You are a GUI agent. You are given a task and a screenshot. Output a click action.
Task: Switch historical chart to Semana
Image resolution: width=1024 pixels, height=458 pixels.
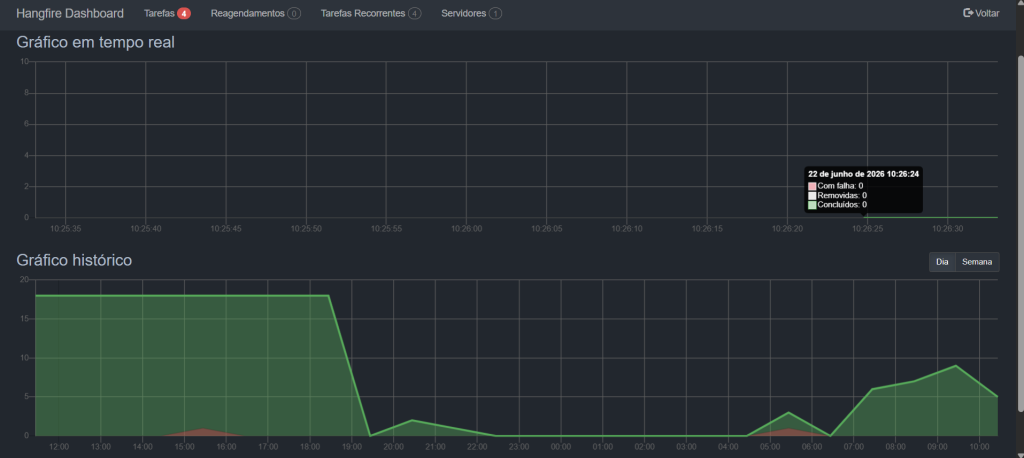pos(977,262)
